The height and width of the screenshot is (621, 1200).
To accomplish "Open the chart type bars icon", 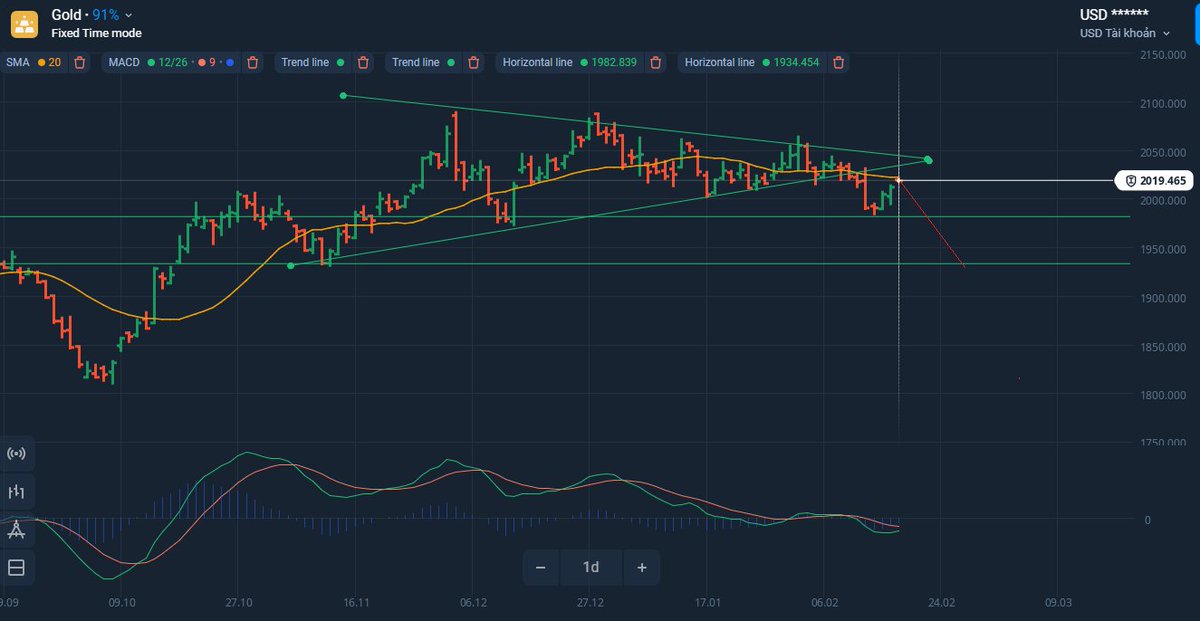I will pyautogui.click(x=16, y=492).
